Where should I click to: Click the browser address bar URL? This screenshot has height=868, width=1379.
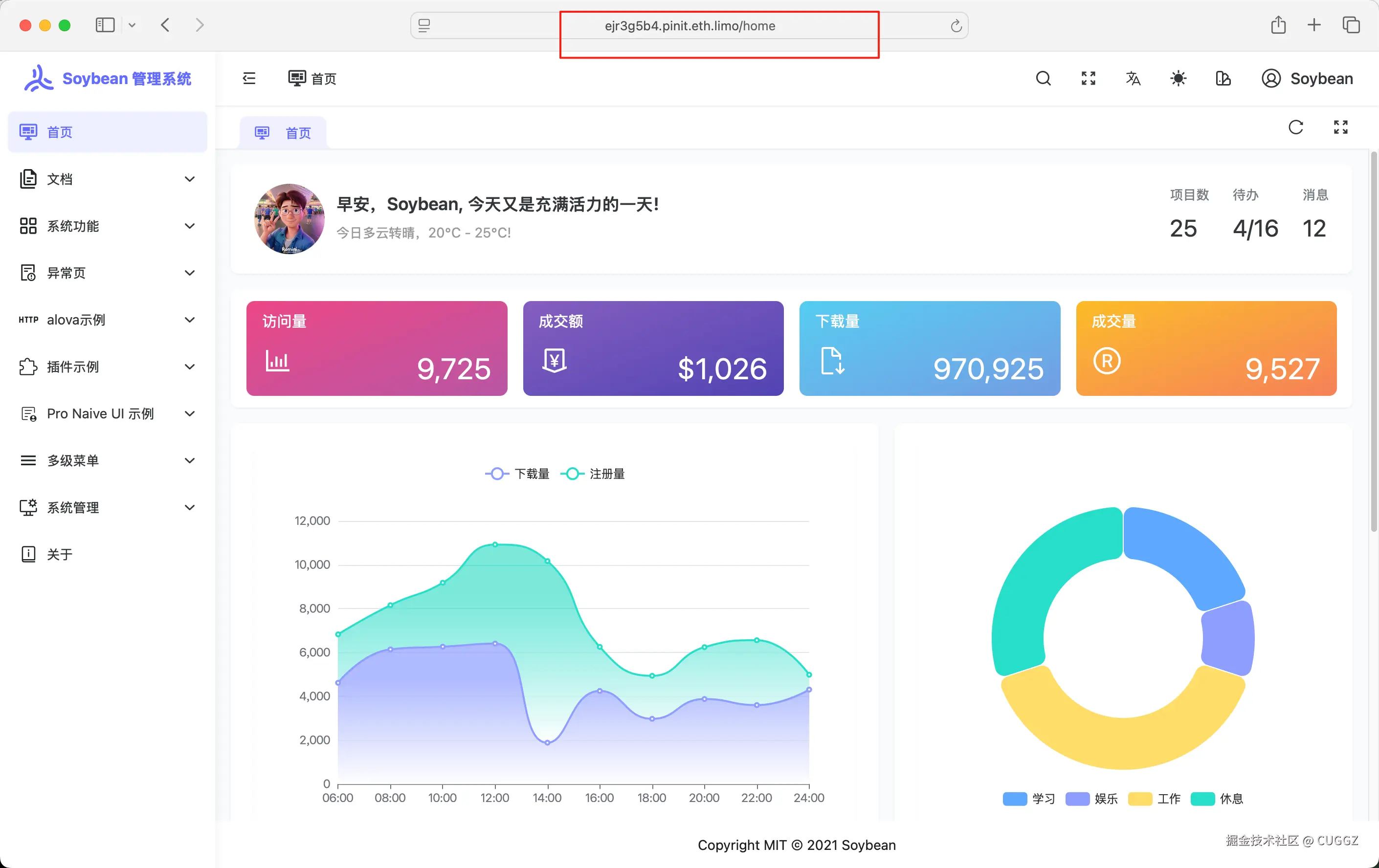pos(689,26)
